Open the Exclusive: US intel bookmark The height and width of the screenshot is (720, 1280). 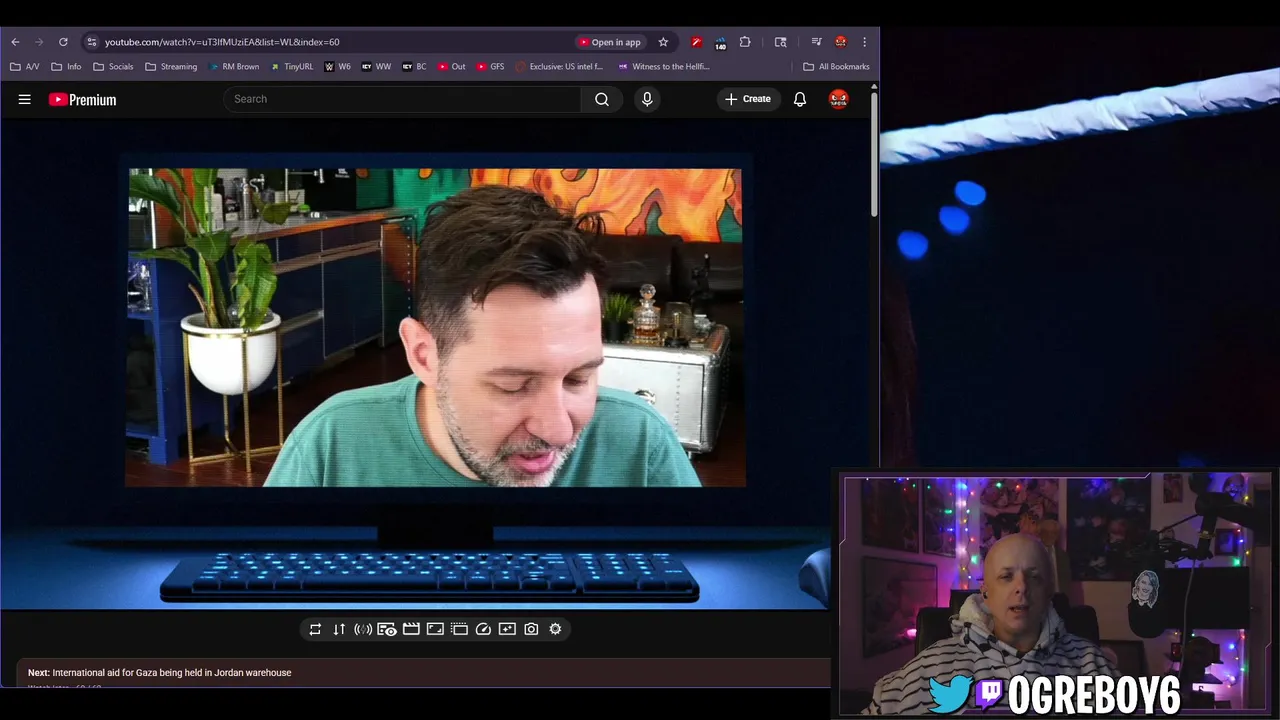(x=560, y=67)
